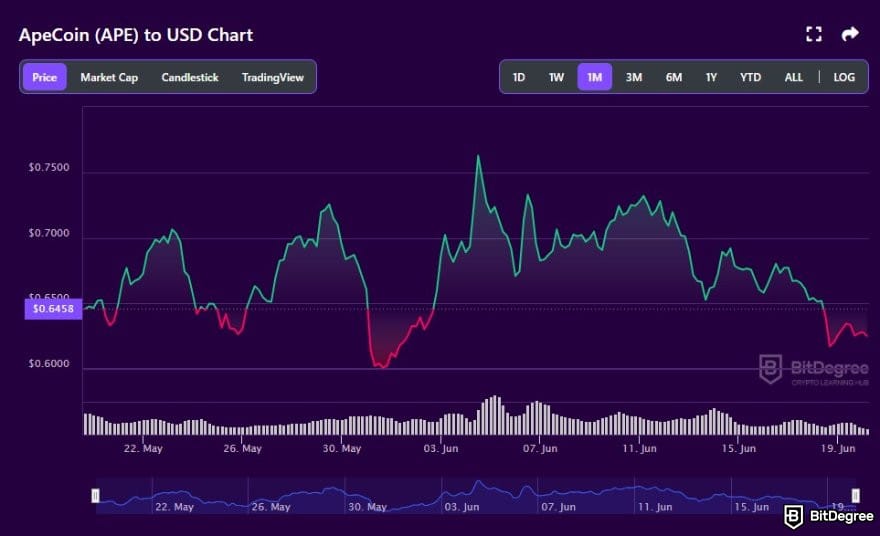Screen dimensions: 880x536
Task: Show the 3M time range
Action: tap(634, 77)
